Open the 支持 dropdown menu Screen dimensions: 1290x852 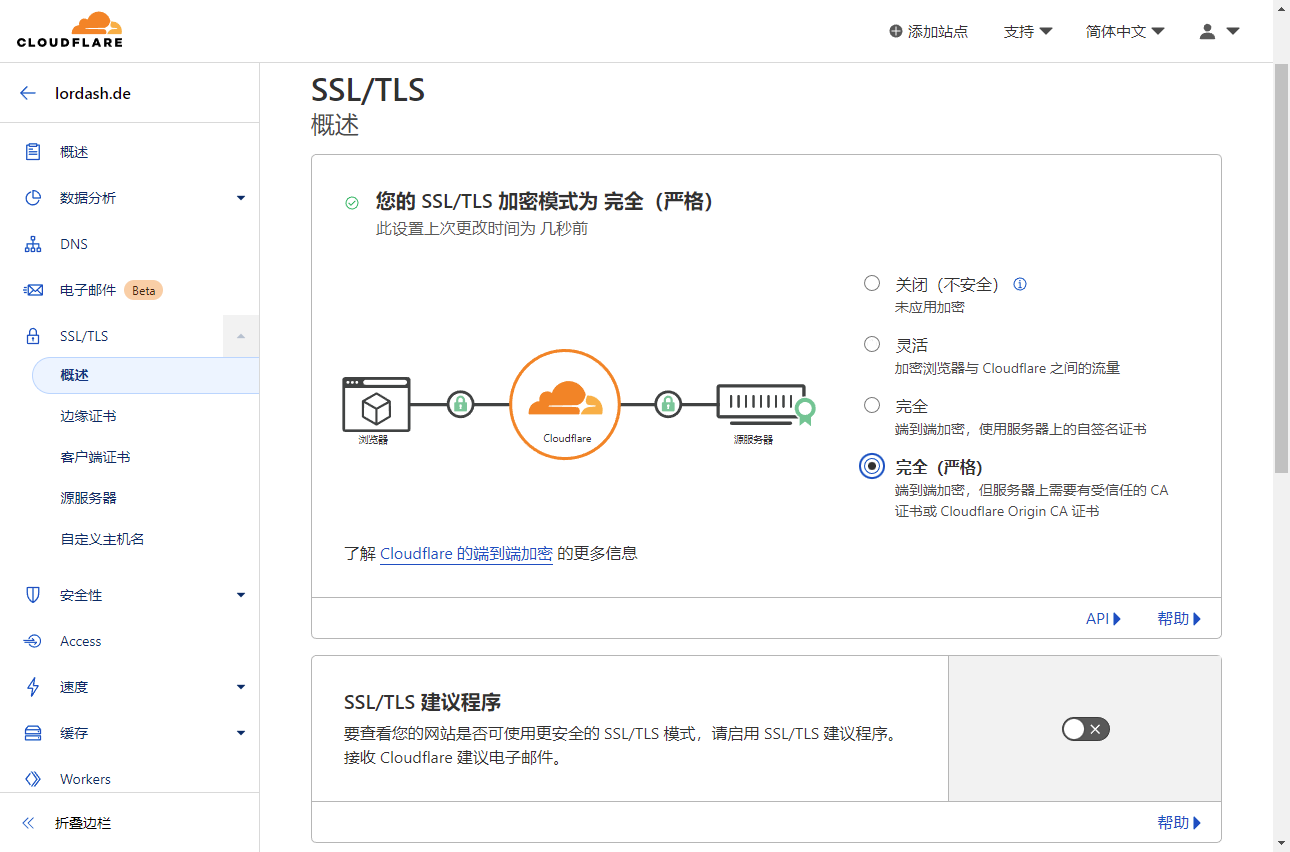click(1028, 31)
